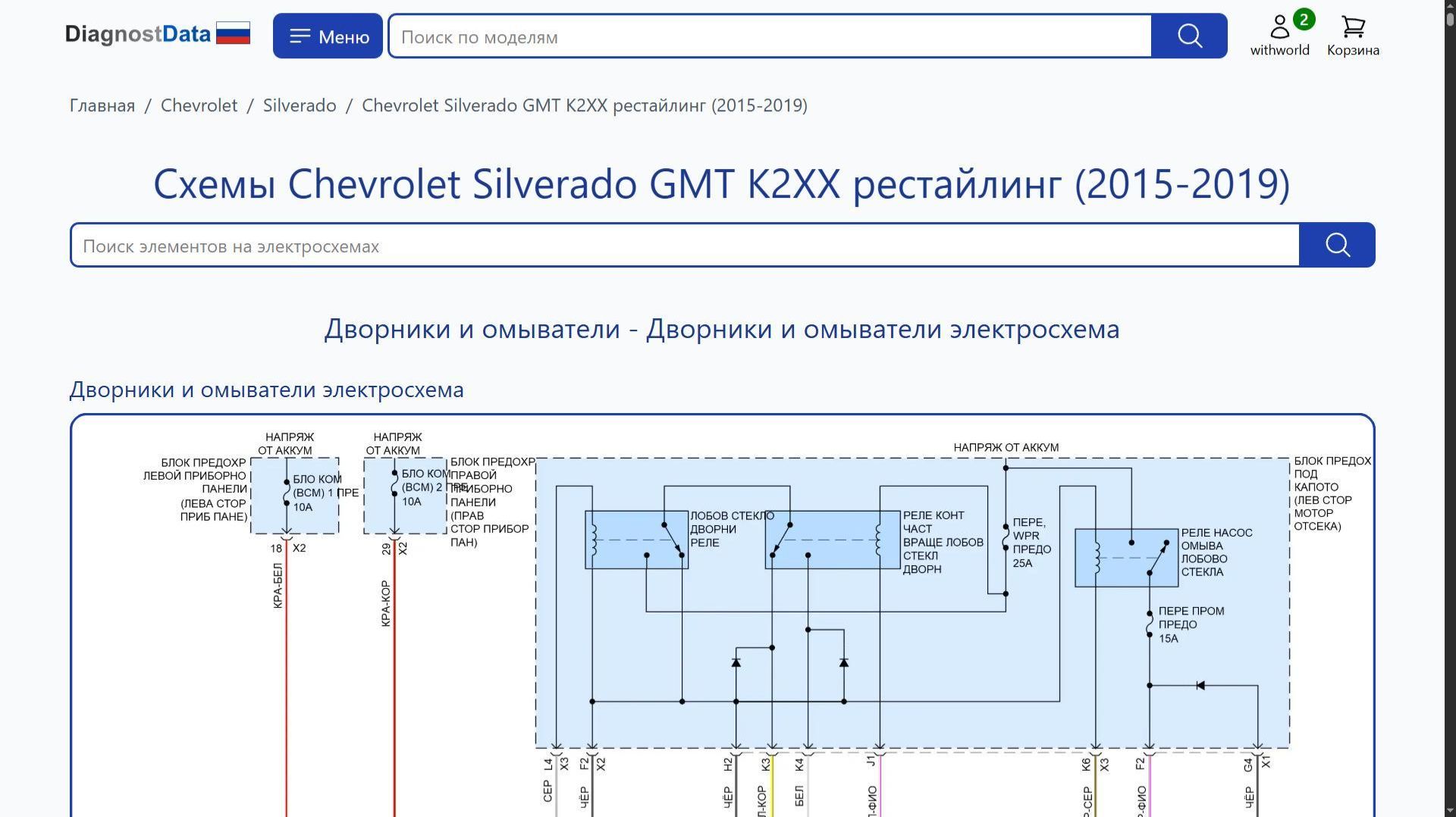Click the Дворники и омыватели section heading
This screenshot has width=1456, height=817.
point(722,329)
